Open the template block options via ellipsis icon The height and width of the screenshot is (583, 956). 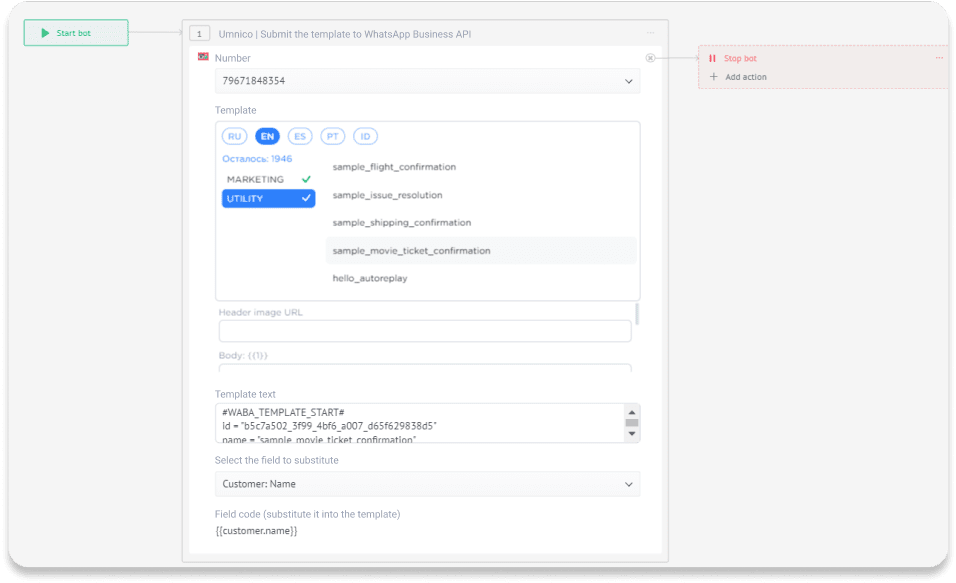pos(652,33)
